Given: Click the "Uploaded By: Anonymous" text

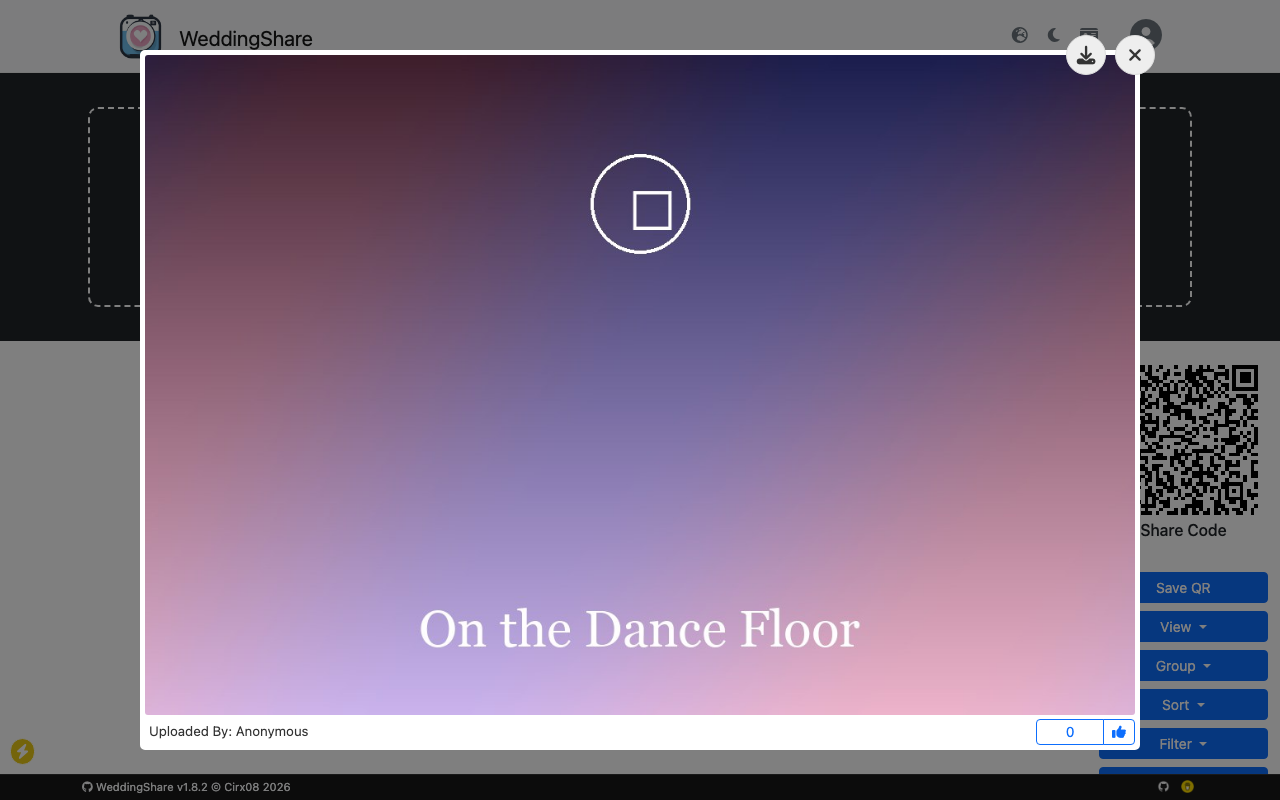Looking at the screenshot, I should click(x=229, y=731).
